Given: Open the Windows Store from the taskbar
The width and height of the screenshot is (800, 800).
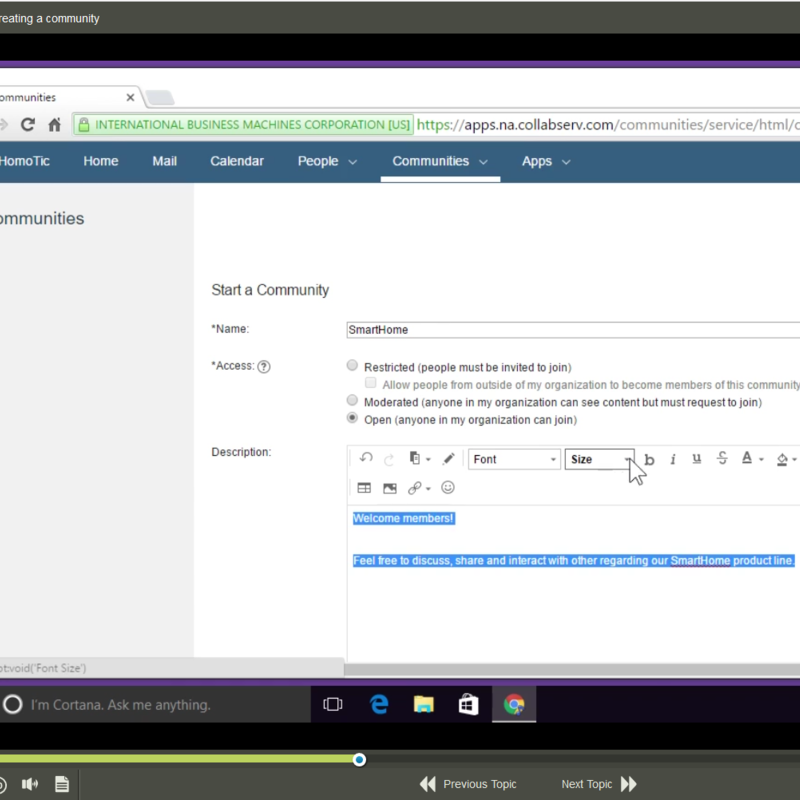Looking at the screenshot, I should point(468,705).
